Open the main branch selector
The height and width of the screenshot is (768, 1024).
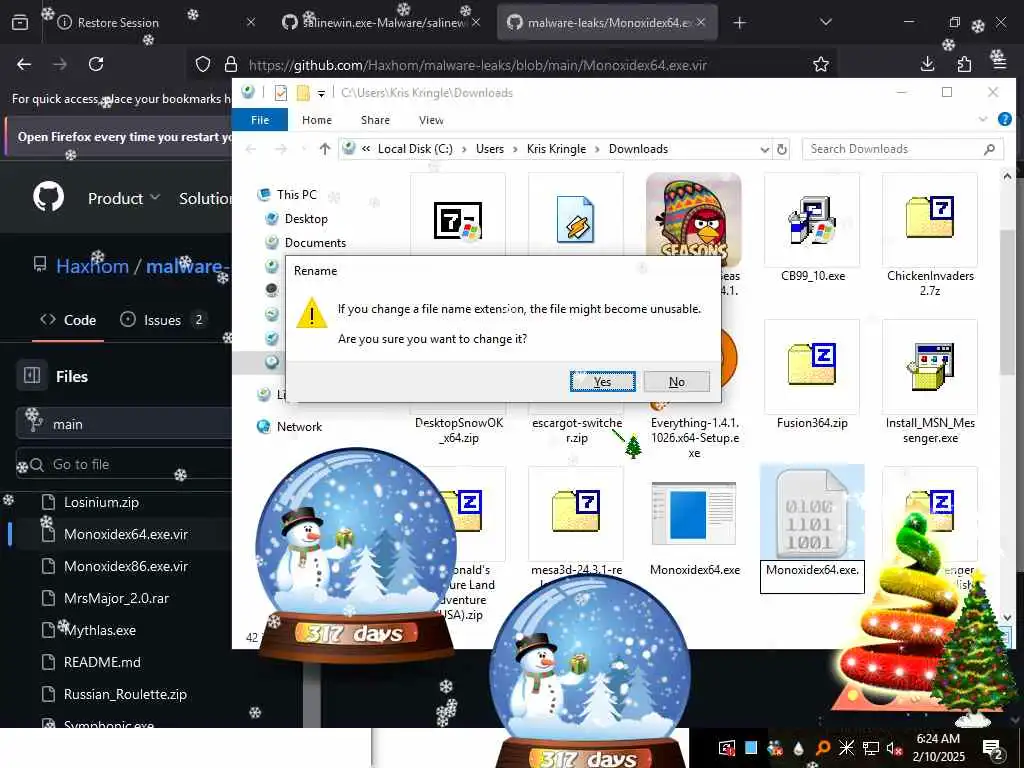[124, 424]
